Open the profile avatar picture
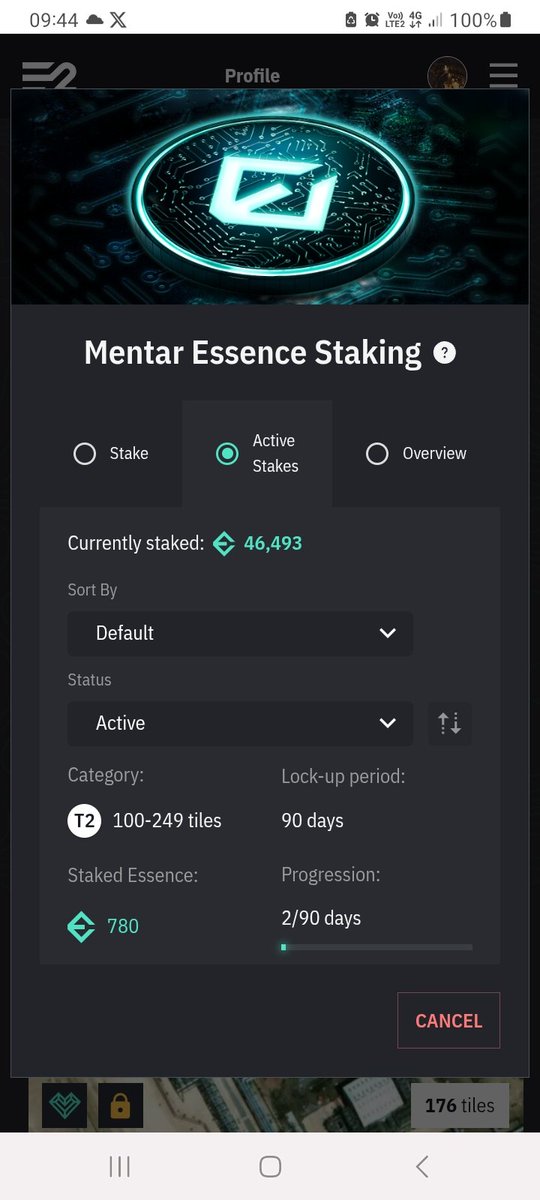This screenshot has height=1200, width=540. click(447, 75)
